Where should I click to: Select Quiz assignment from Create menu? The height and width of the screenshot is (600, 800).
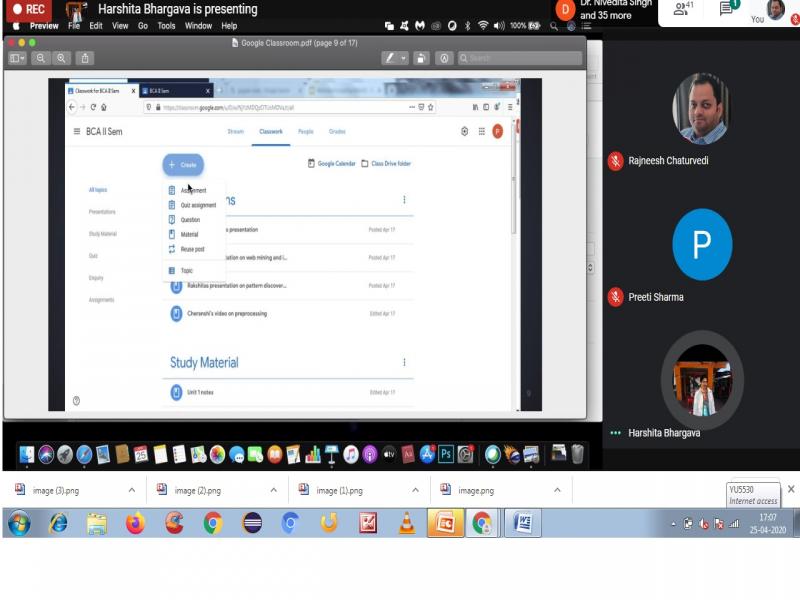[197, 205]
